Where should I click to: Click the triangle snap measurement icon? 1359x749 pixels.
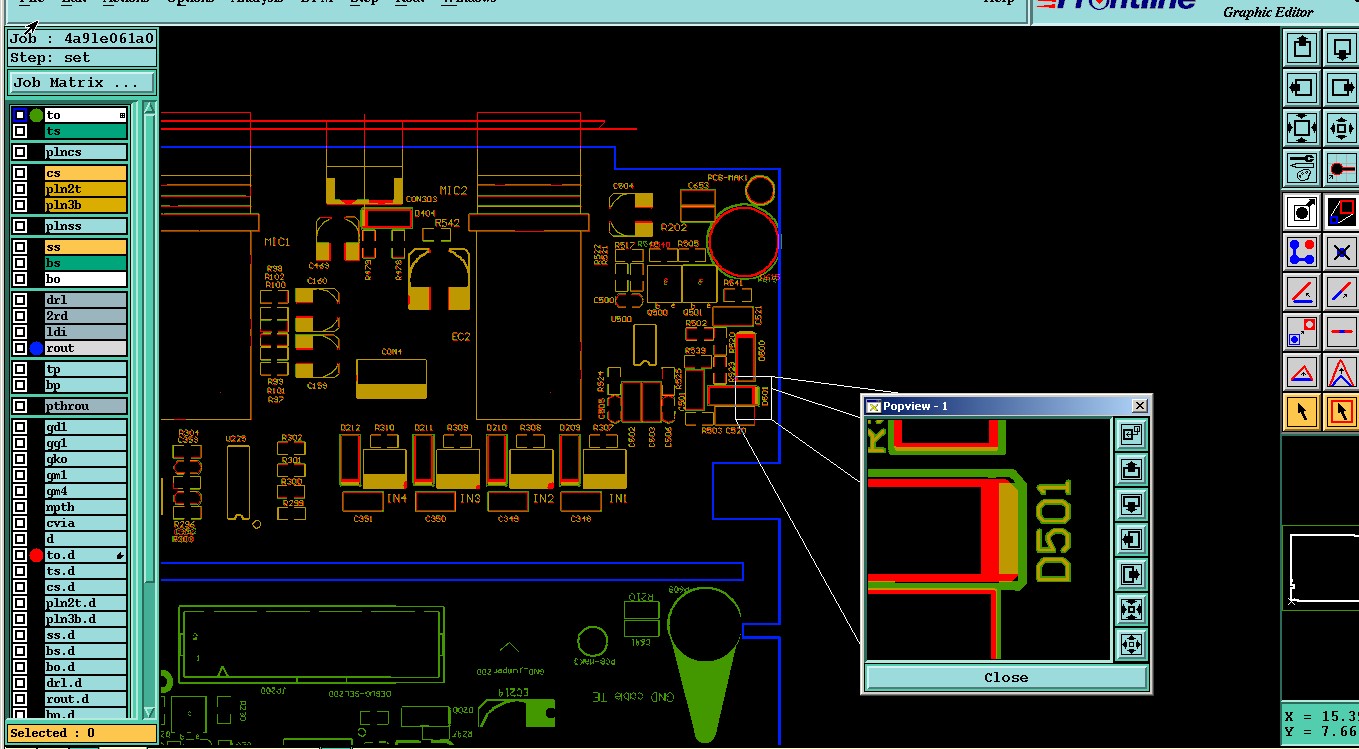pyautogui.click(x=1302, y=371)
